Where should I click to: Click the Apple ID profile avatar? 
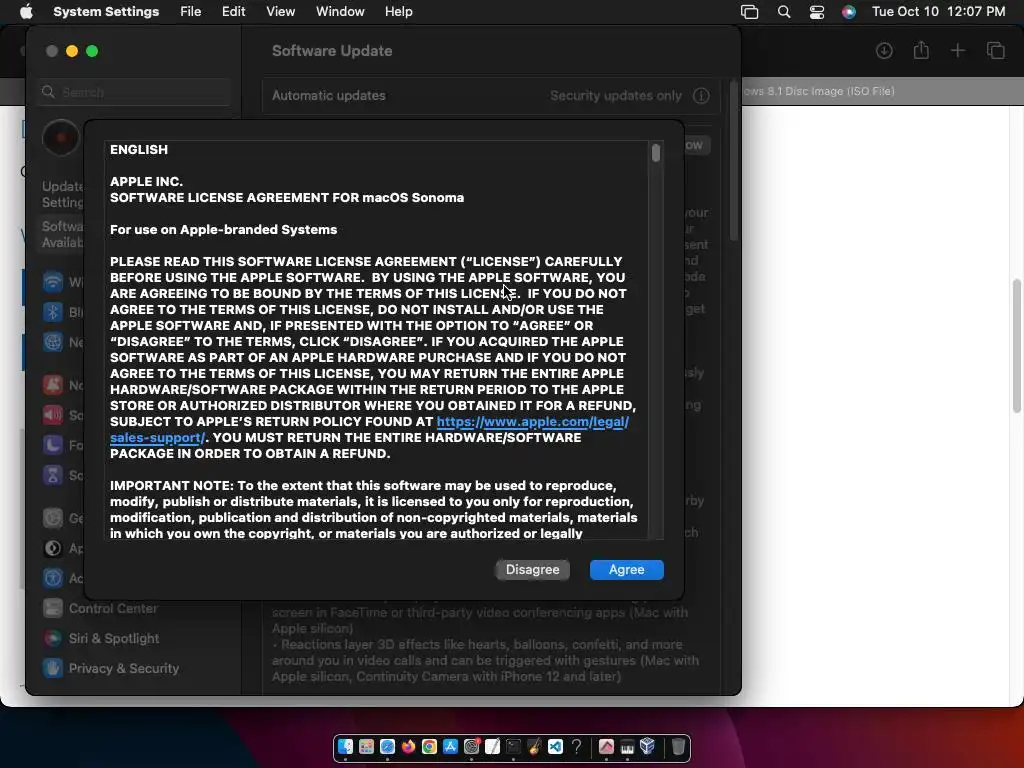click(x=61, y=138)
